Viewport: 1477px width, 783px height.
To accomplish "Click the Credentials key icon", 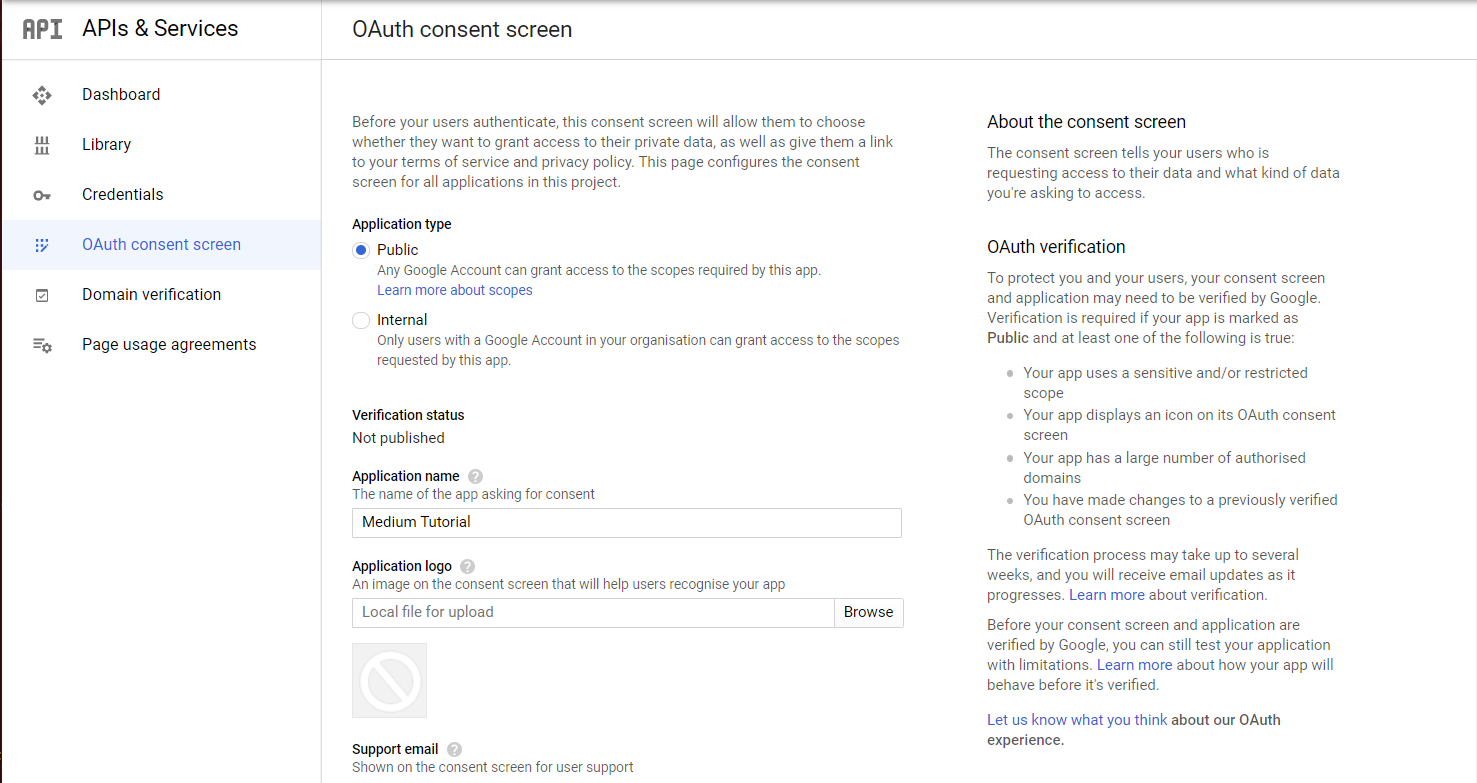I will click(42, 195).
